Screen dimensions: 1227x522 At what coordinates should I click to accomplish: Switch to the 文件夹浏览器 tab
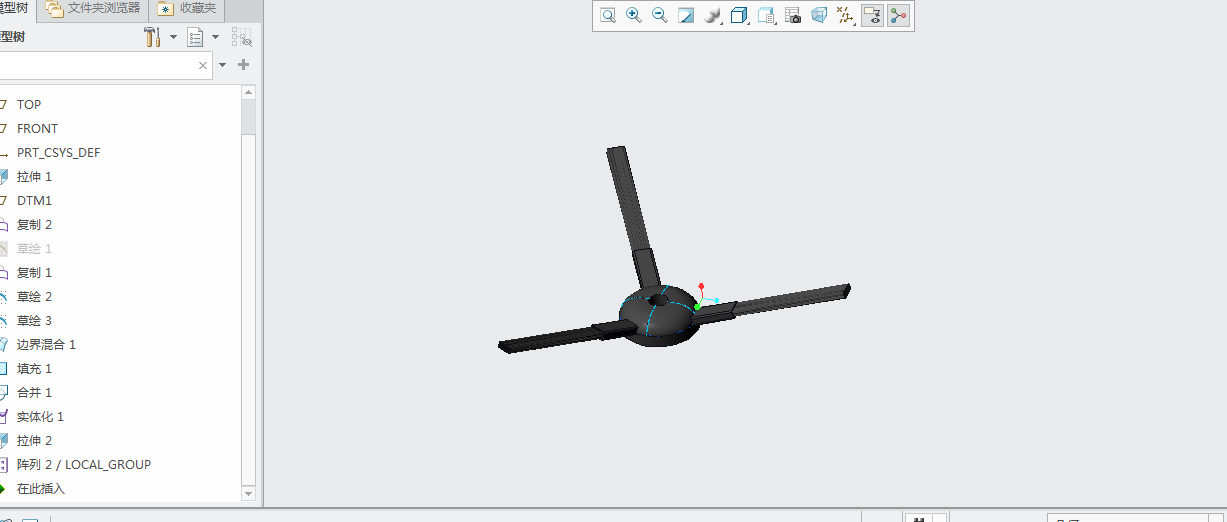coord(93,9)
